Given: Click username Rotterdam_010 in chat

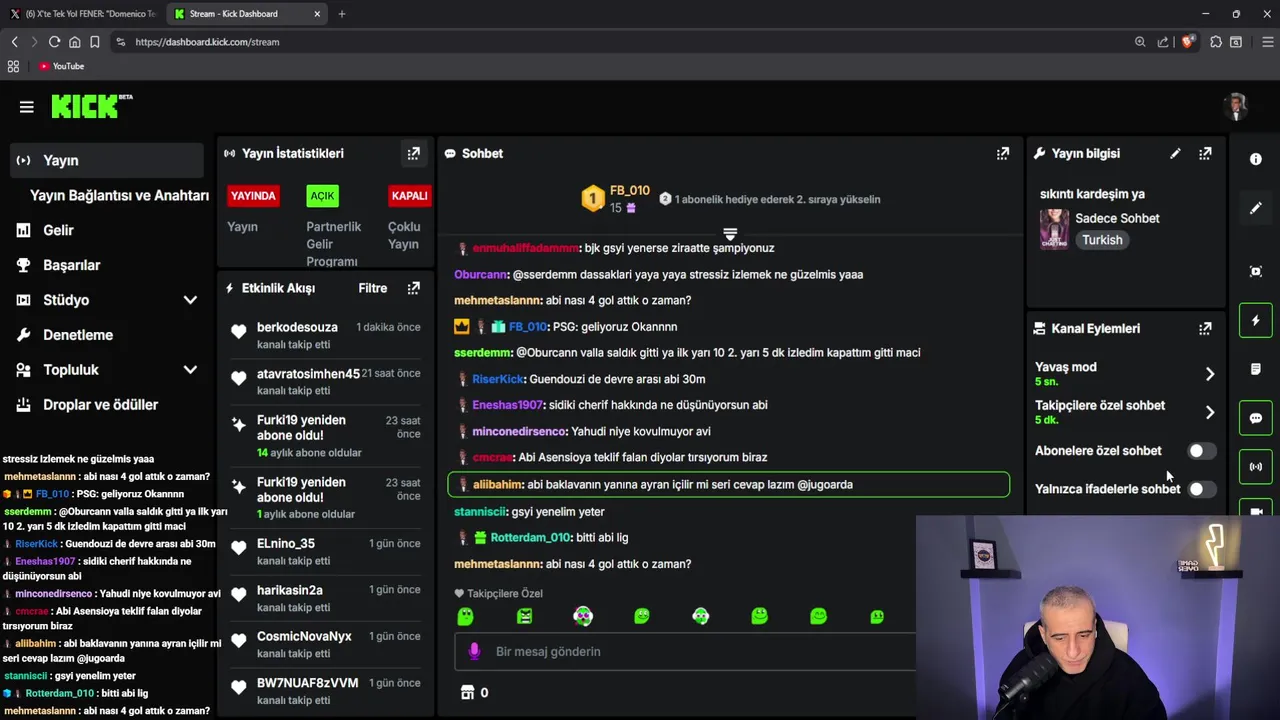Looking at the screenshot, I should (x=530, y=537).
